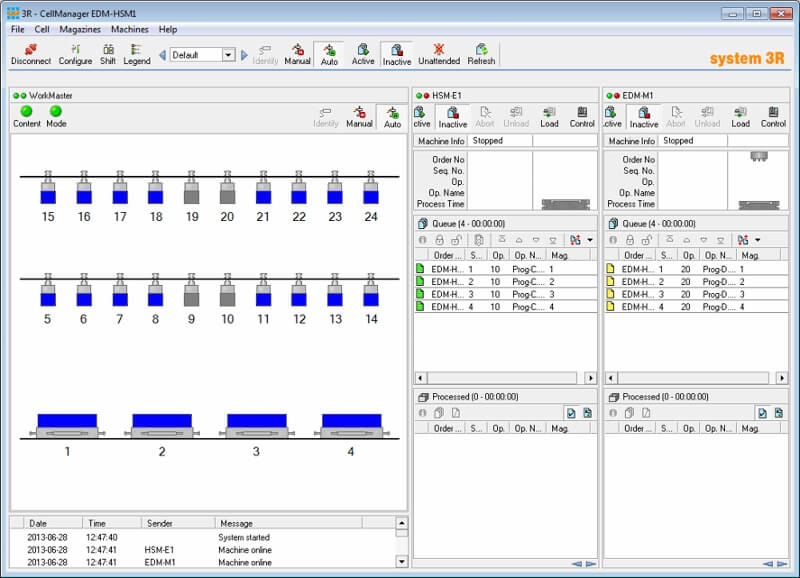
Task: Click the EDM-M1 log message row
Action: coord(202,562)
